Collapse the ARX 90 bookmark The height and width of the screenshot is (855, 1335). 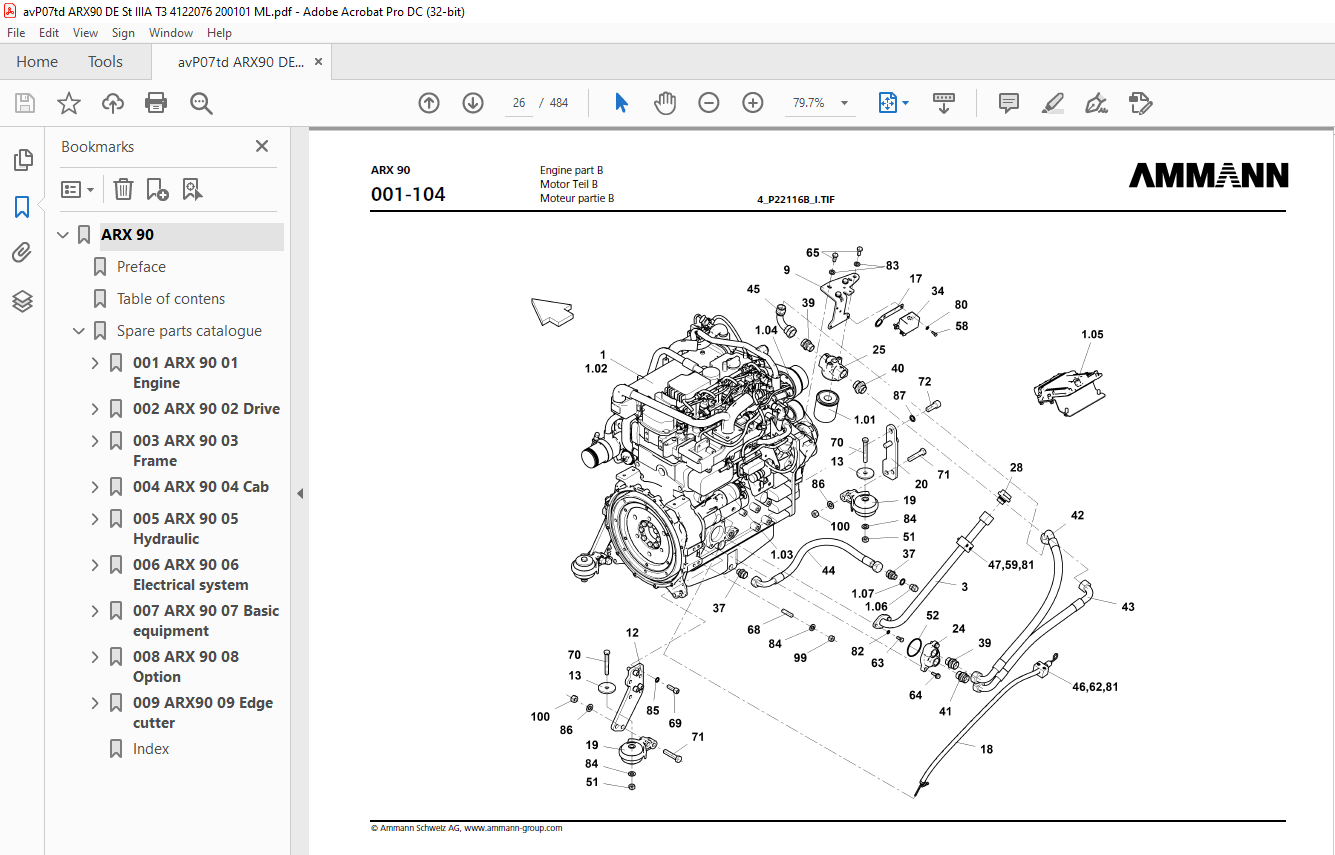click(x=64, y=235)
